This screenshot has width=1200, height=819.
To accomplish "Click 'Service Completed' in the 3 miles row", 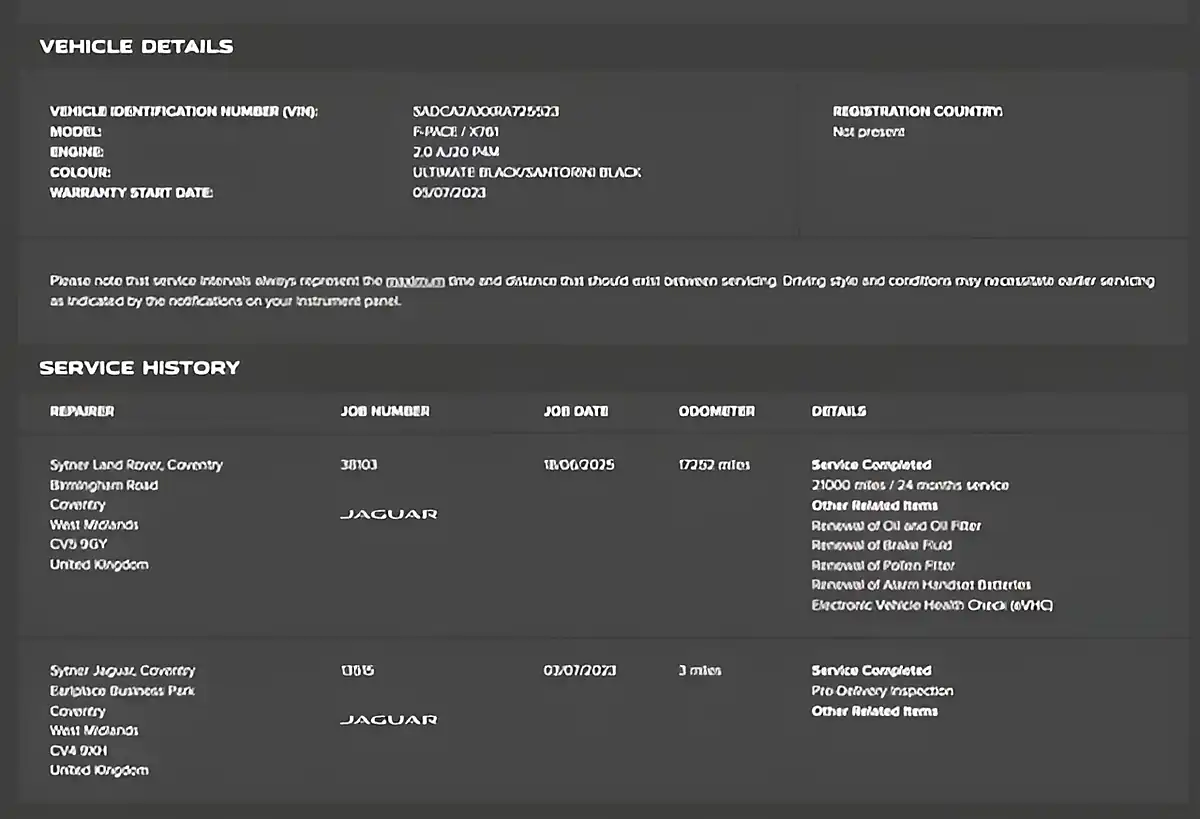I will pyautogui.click(x=871, y=671).
